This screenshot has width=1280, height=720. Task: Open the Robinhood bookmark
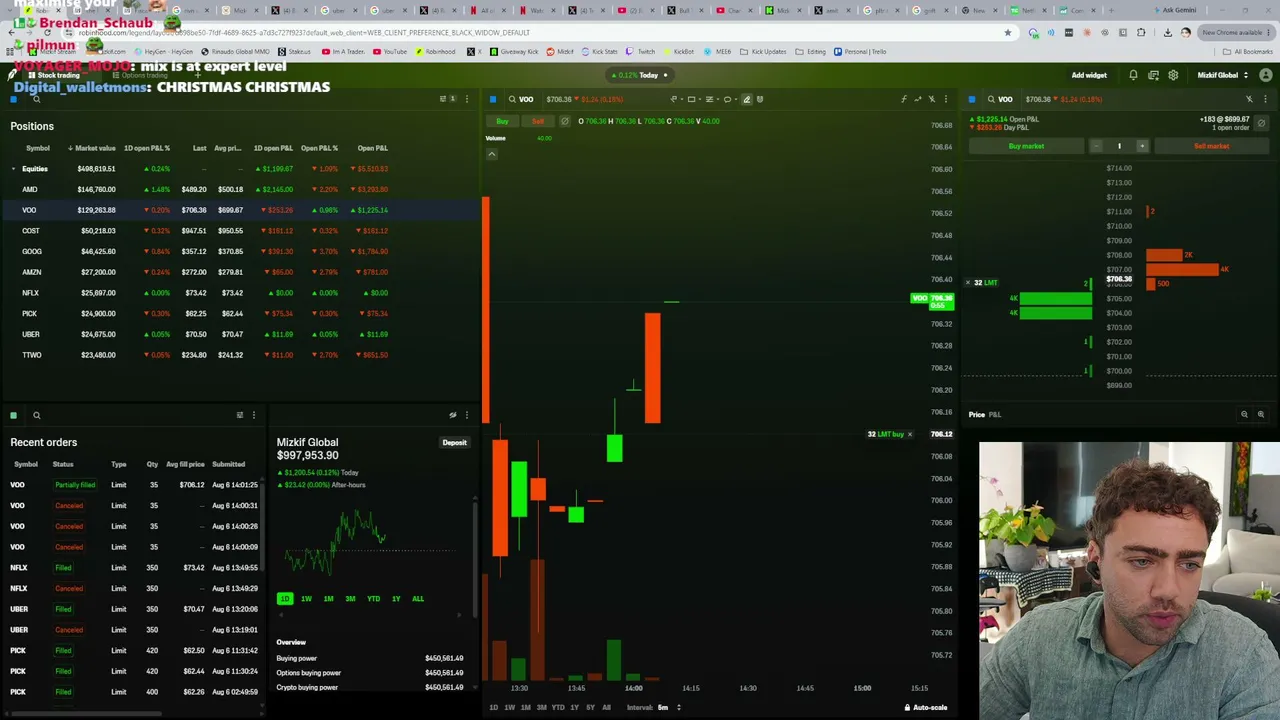pos(437,51)
